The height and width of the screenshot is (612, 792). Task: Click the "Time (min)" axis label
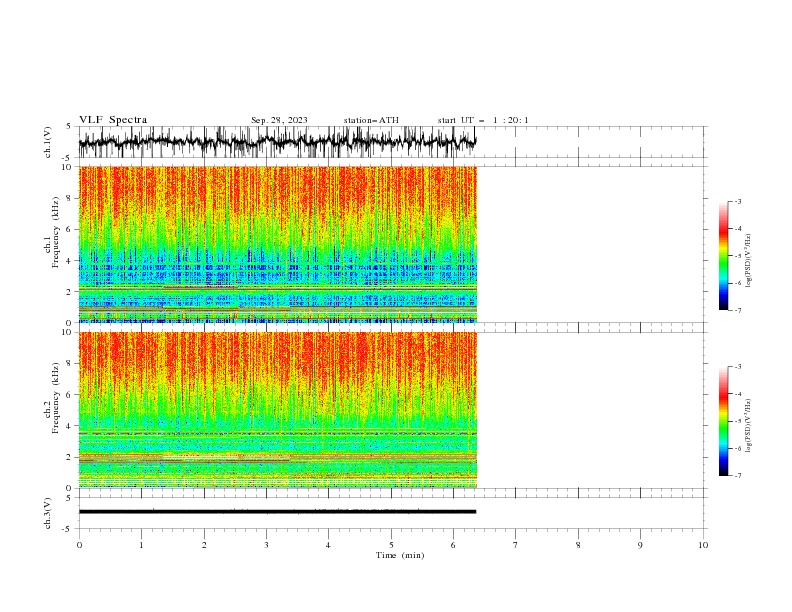(400, 555)
